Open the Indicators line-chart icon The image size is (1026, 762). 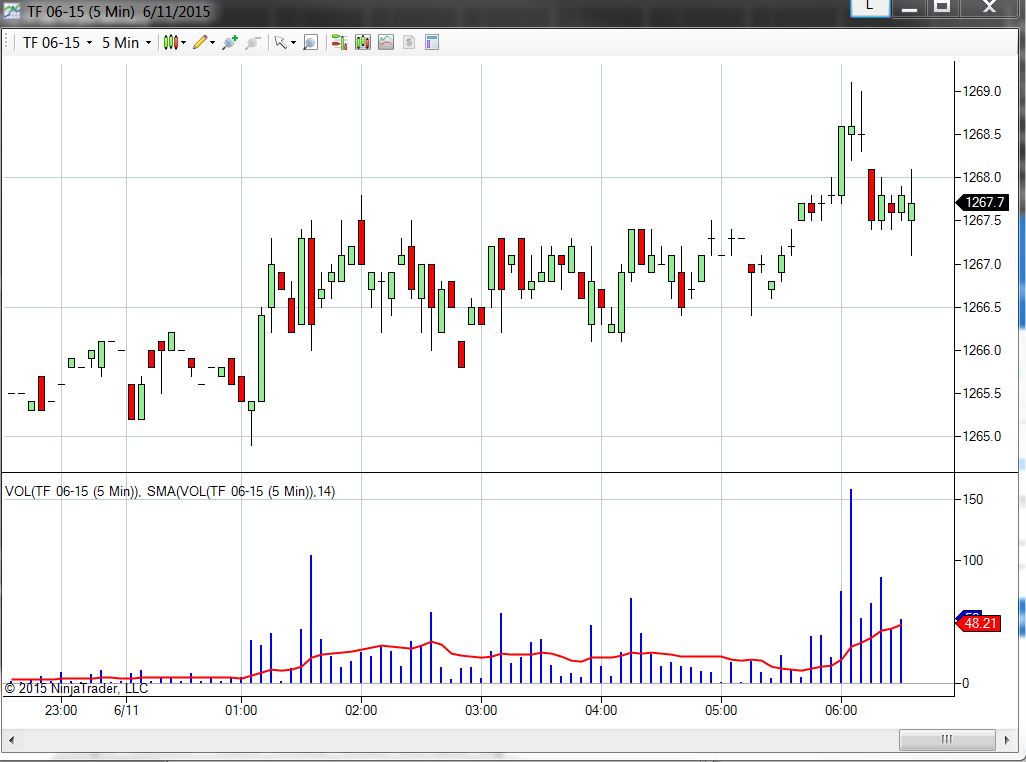coord(386,43)
